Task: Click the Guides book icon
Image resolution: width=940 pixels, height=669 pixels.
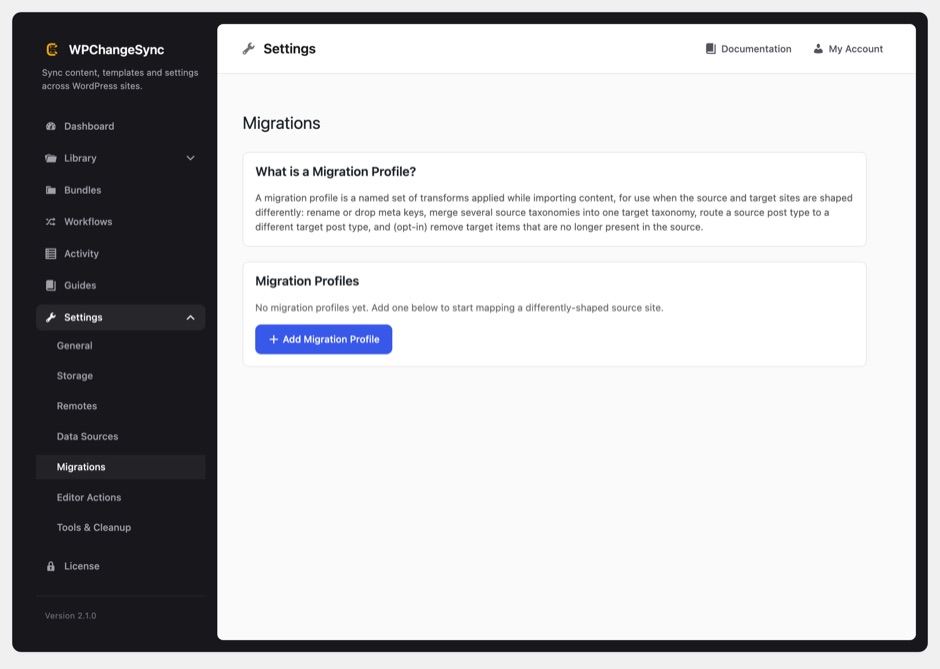Action: pyautogui.click(x=51, y=285)
